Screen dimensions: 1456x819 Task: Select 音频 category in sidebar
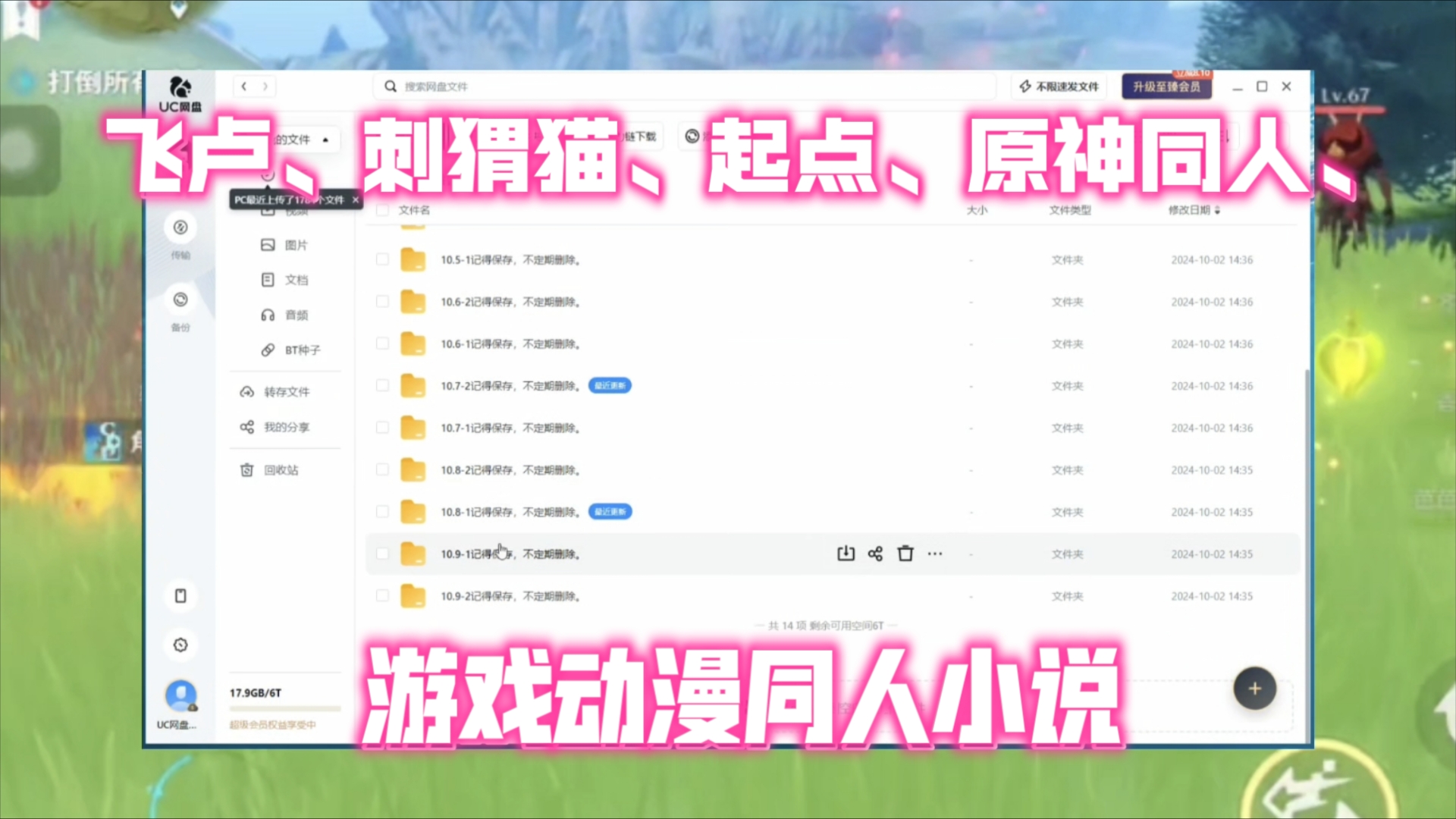point(285,315)
